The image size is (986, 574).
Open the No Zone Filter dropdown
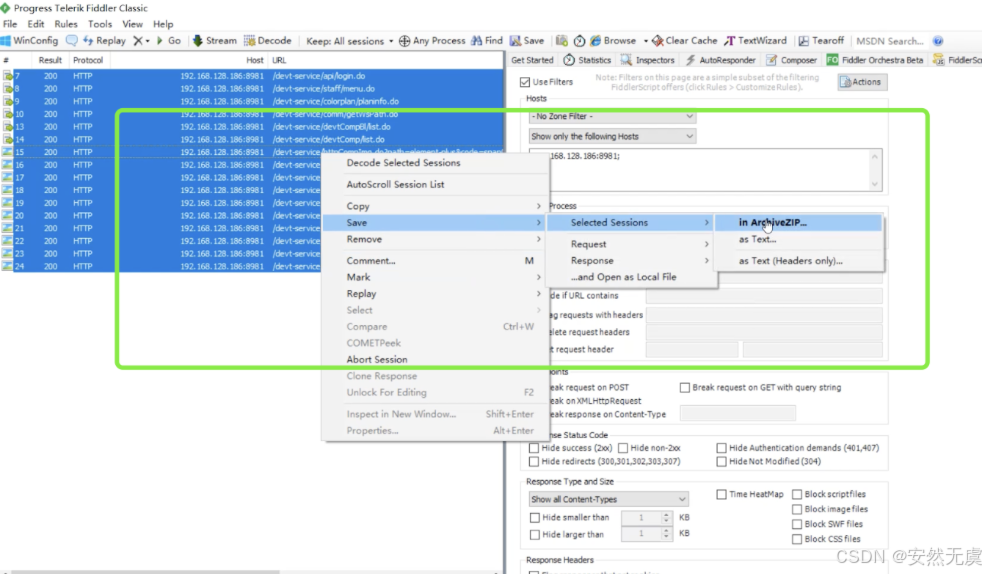612,116
